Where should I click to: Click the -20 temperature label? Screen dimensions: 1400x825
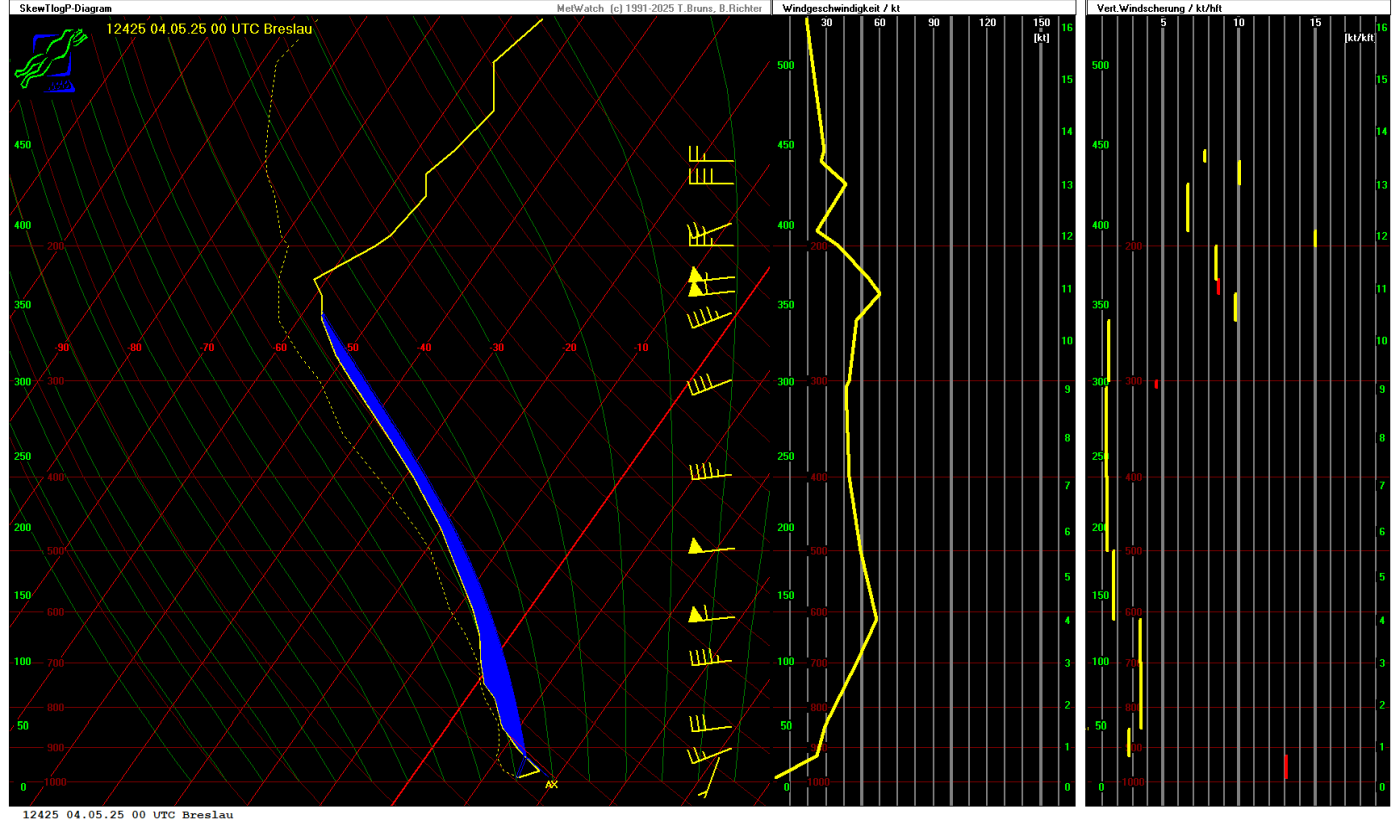tap(569, 348)
